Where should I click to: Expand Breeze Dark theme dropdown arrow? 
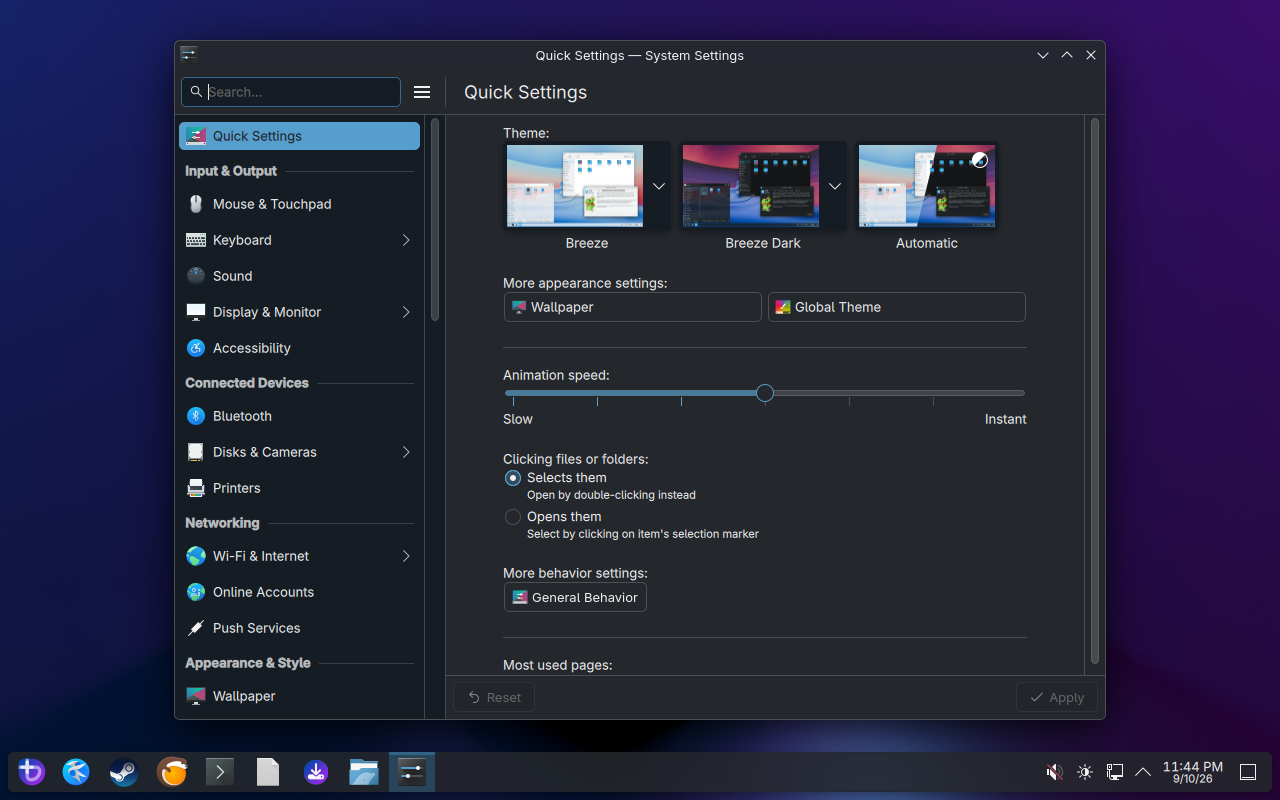tap(835, 186)
